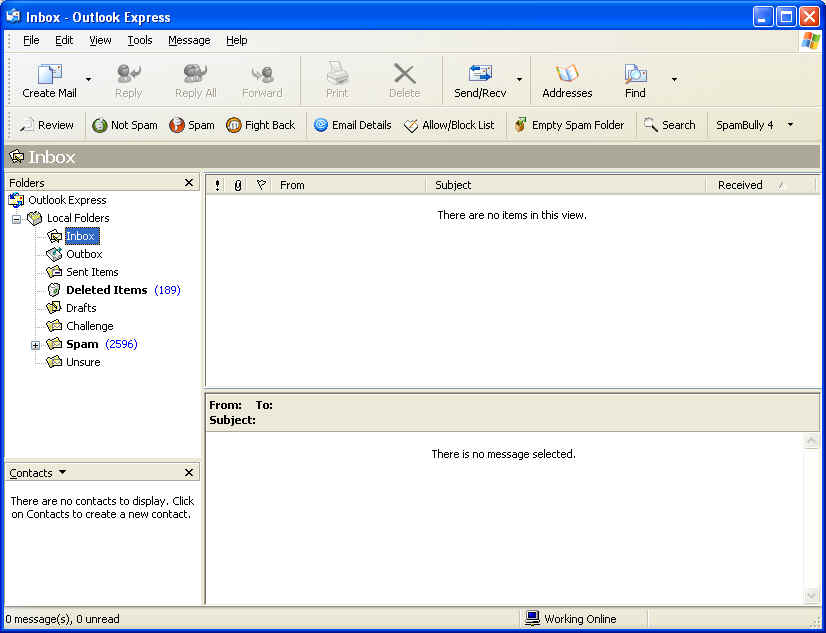
Task: Click the Create Mail toolbar icon
Action: click(50, 81)
